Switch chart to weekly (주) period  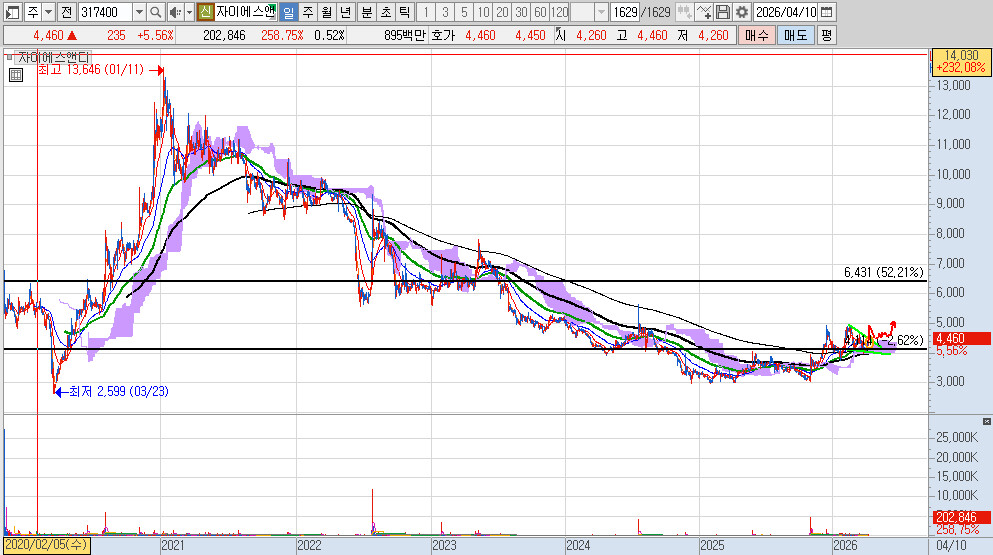pyautogui.click(x=307, y=12)
